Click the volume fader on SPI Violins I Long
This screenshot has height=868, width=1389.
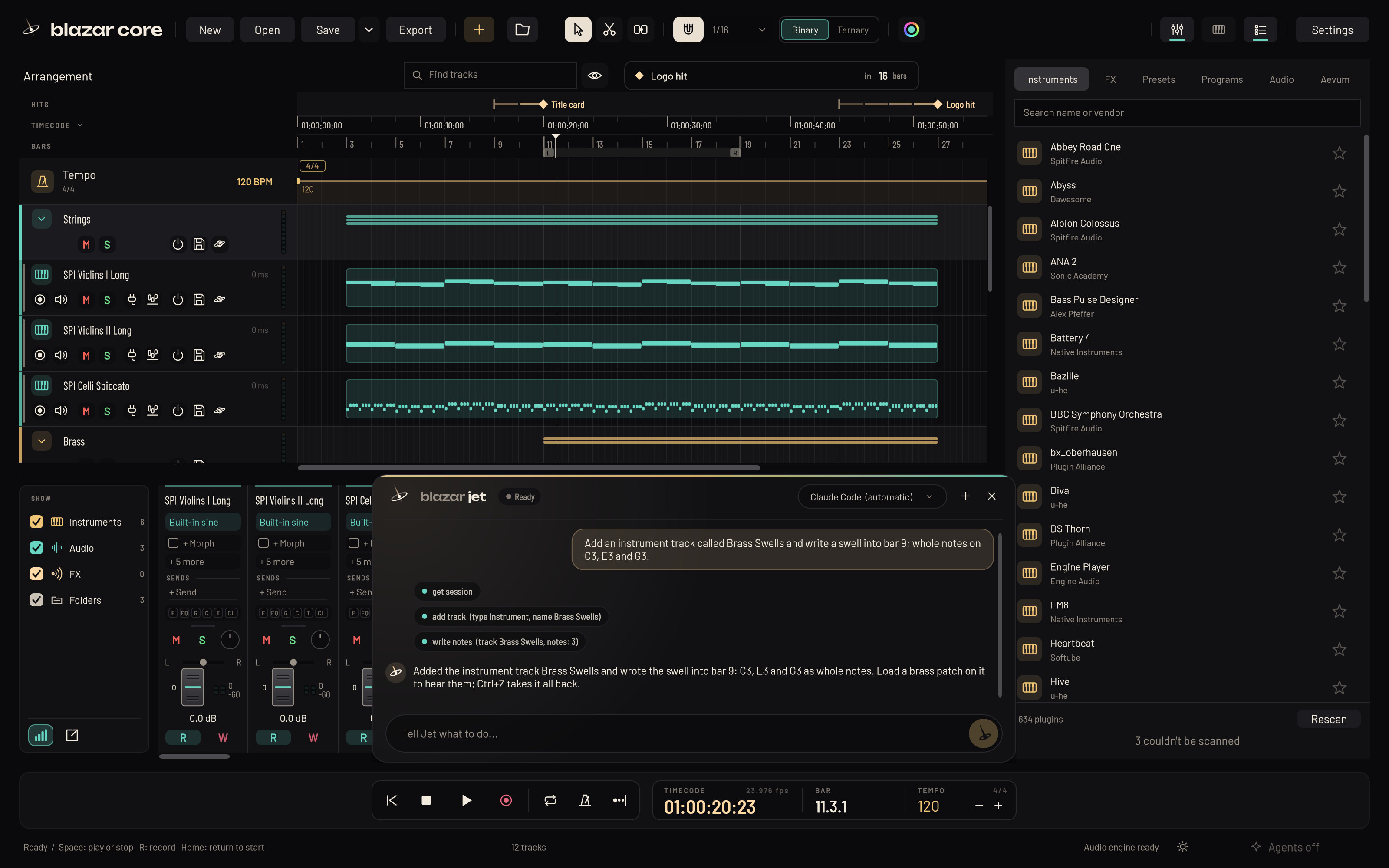(x=193, y=687)
